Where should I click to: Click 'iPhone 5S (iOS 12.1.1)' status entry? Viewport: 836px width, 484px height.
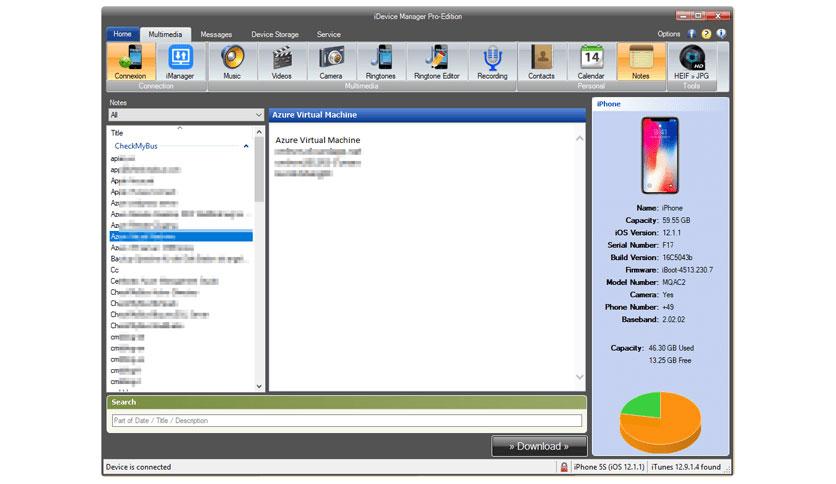point(609,467)
